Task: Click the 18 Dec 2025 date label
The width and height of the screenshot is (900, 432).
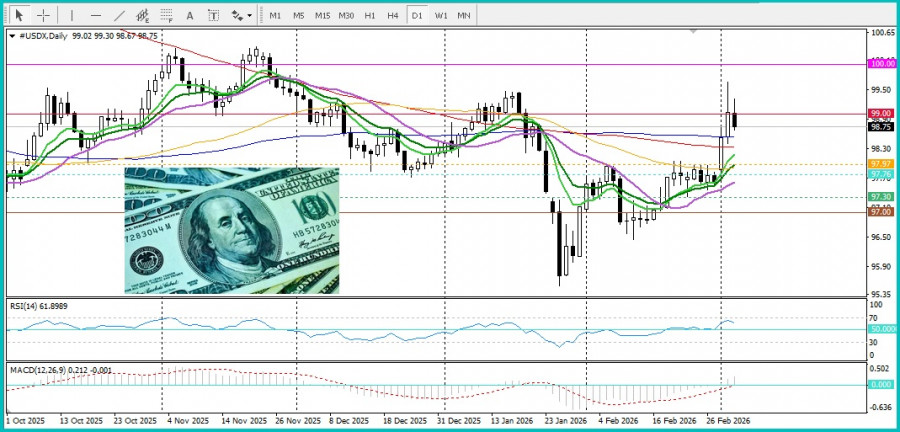Action: point(405,421)
